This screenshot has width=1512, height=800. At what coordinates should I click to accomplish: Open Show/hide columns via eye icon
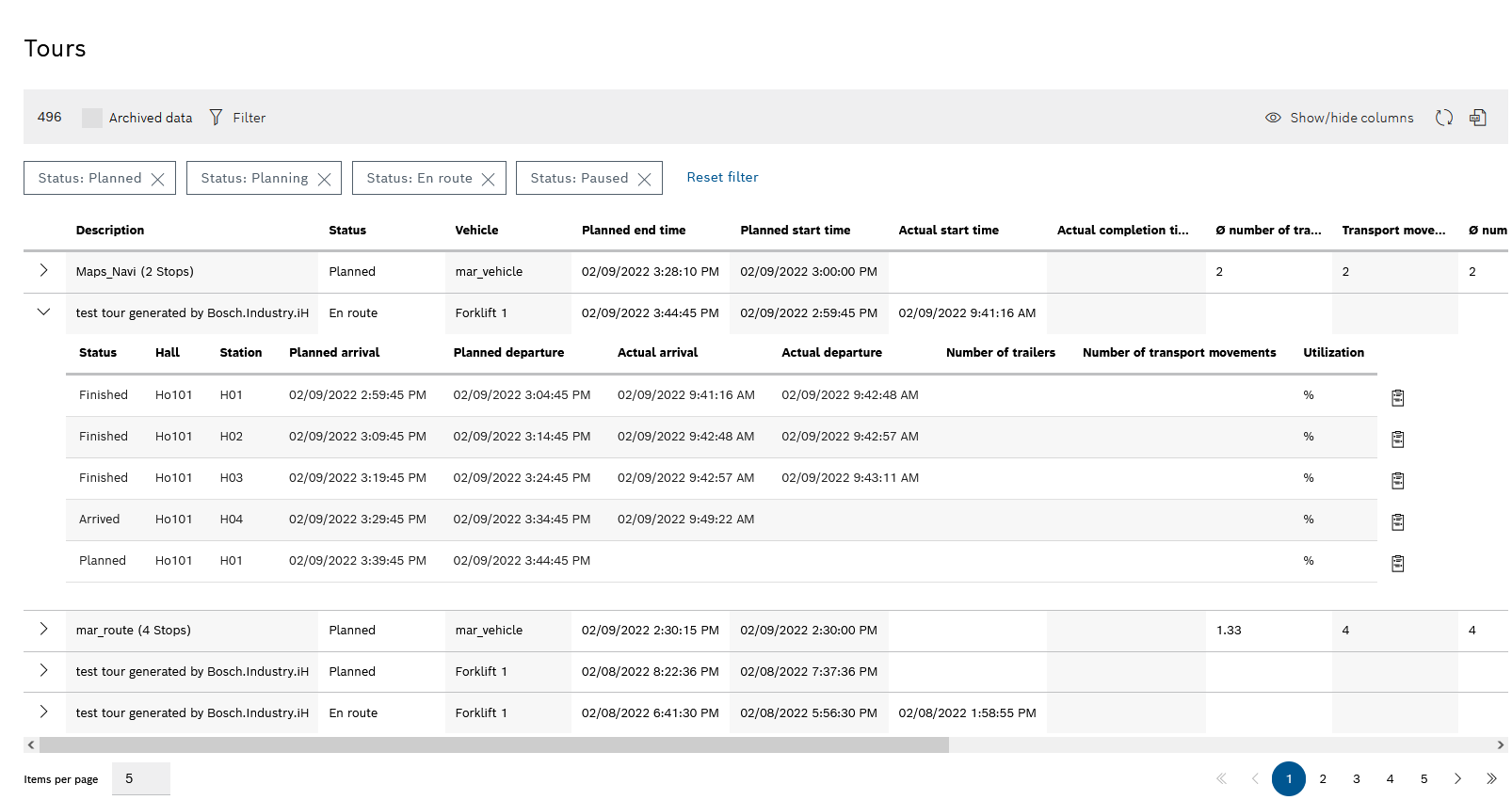1273,118
